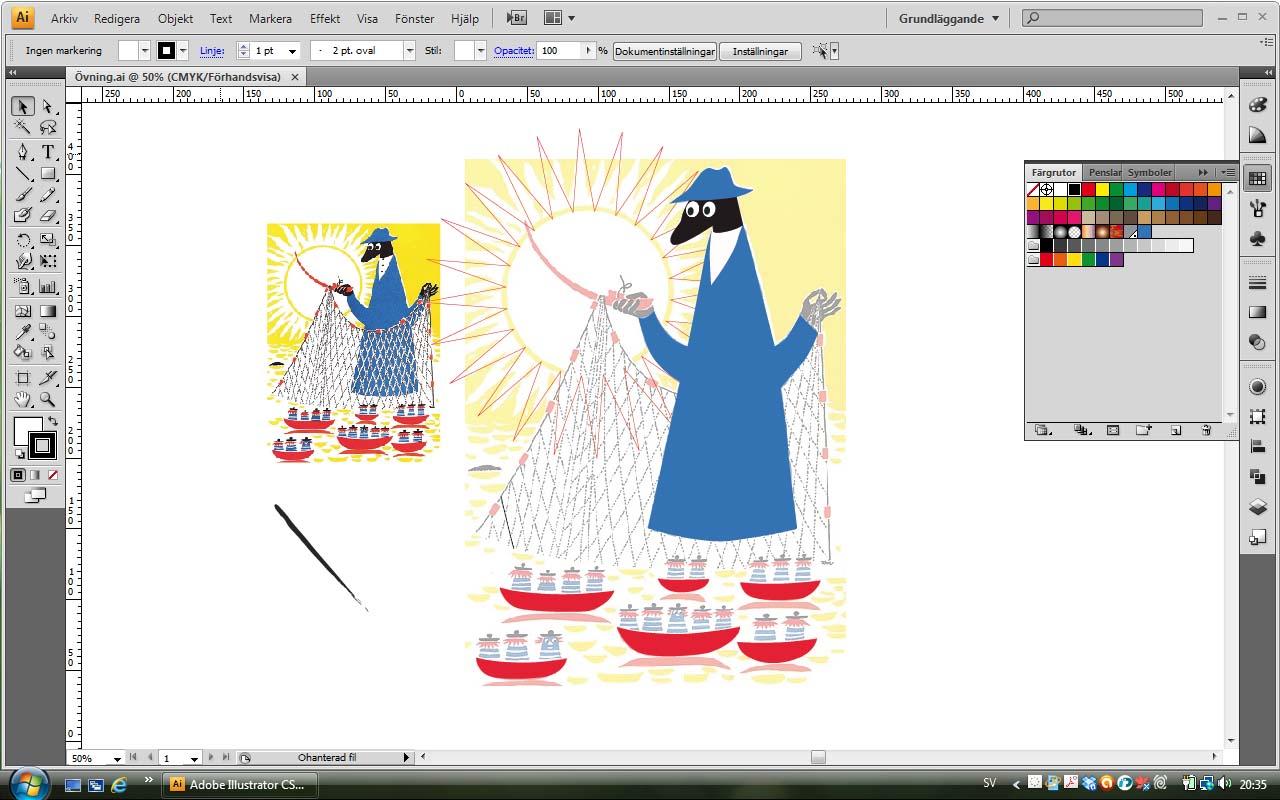Select the Column Graph tool

click(47, 287)
